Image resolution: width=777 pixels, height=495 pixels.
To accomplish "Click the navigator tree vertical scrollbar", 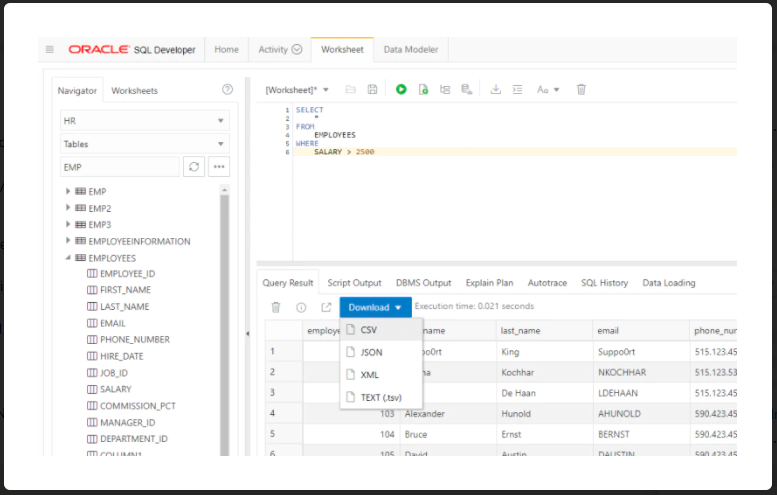I will point(224,325).
